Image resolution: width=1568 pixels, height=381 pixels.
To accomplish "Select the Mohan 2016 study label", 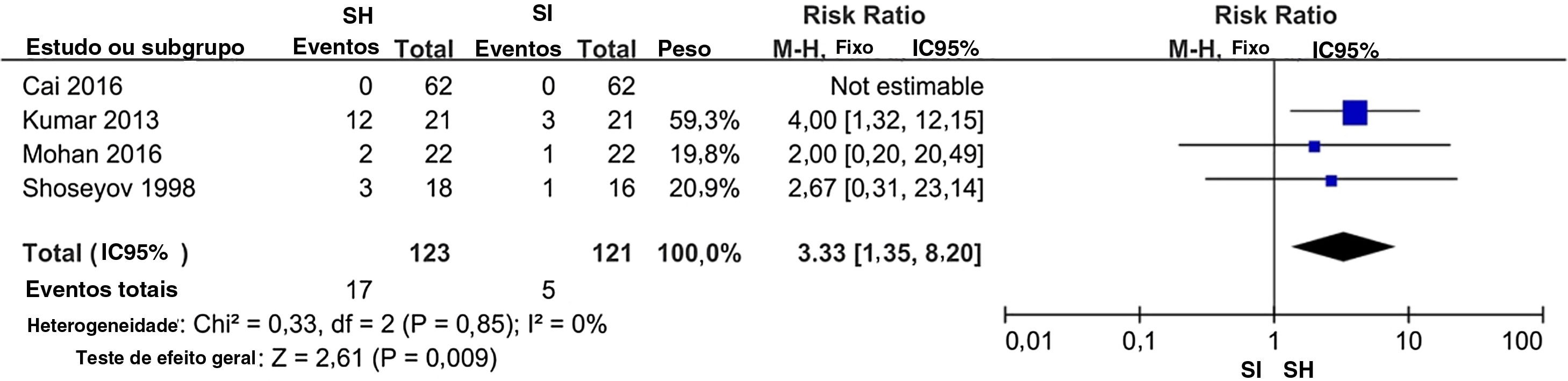I will tap(92, 154).
